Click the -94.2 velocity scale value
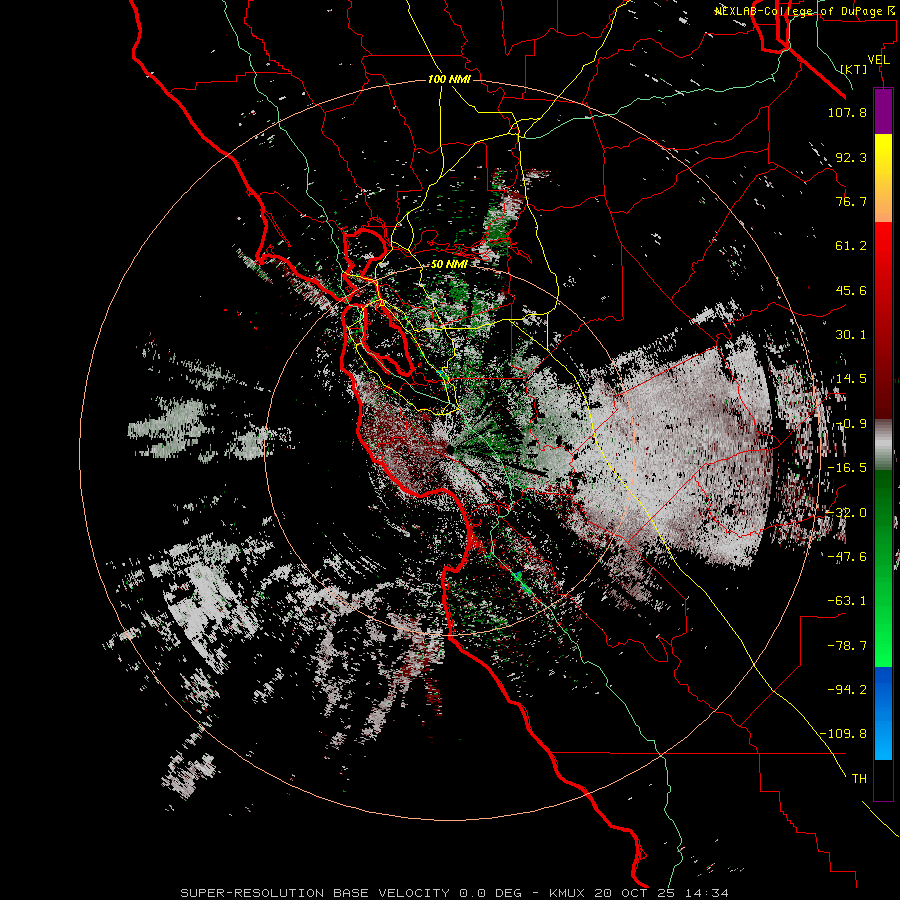This screenshot has height=900, width=900. 847,690
